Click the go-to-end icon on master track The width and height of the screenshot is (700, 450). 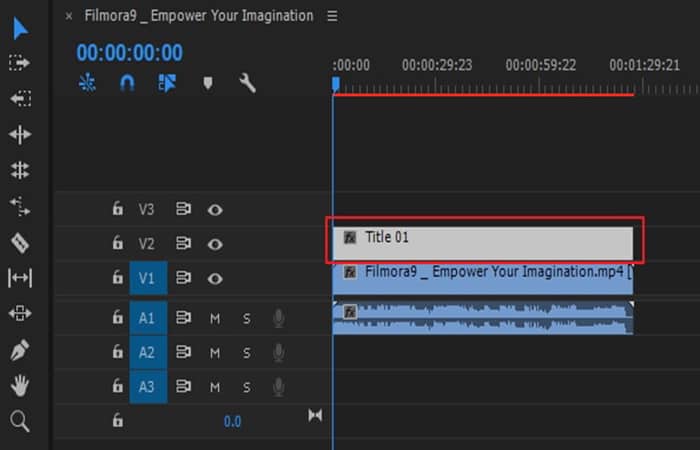(x=315, y=416)
